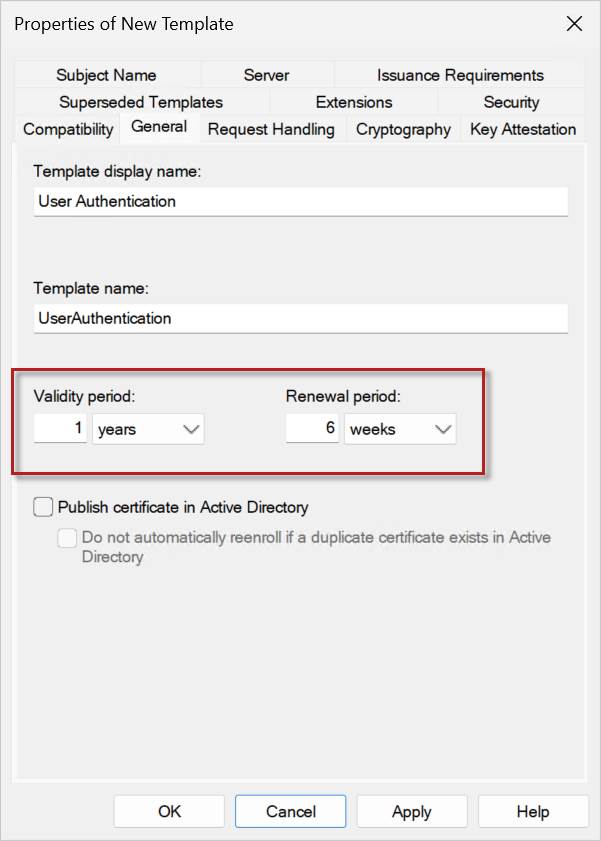Viewport: 601px width, 841px height.
Task: Open the validity period units dropdown
Action: coord(189,428)
